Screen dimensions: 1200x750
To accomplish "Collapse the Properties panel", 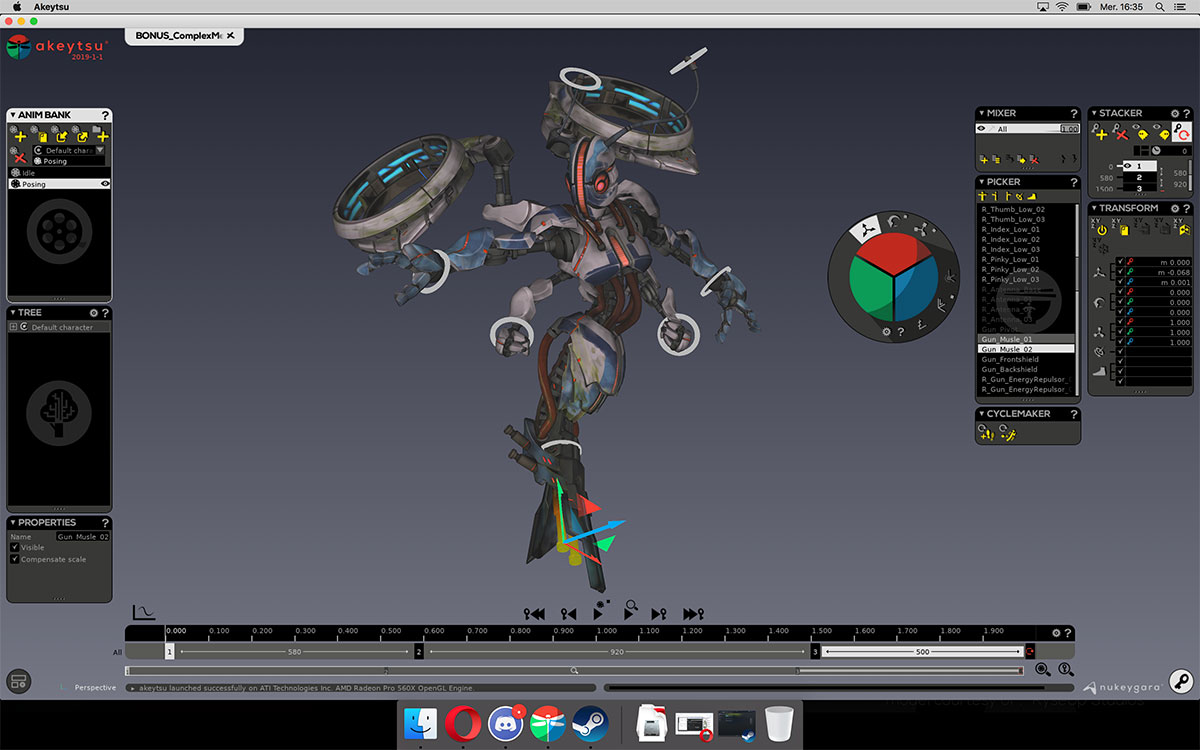I will point(13,522).
